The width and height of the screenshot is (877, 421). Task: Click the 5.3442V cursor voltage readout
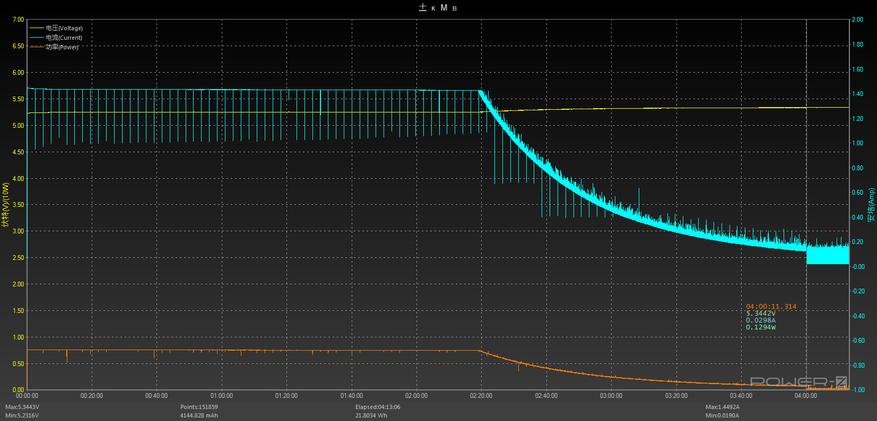[761, 313]
